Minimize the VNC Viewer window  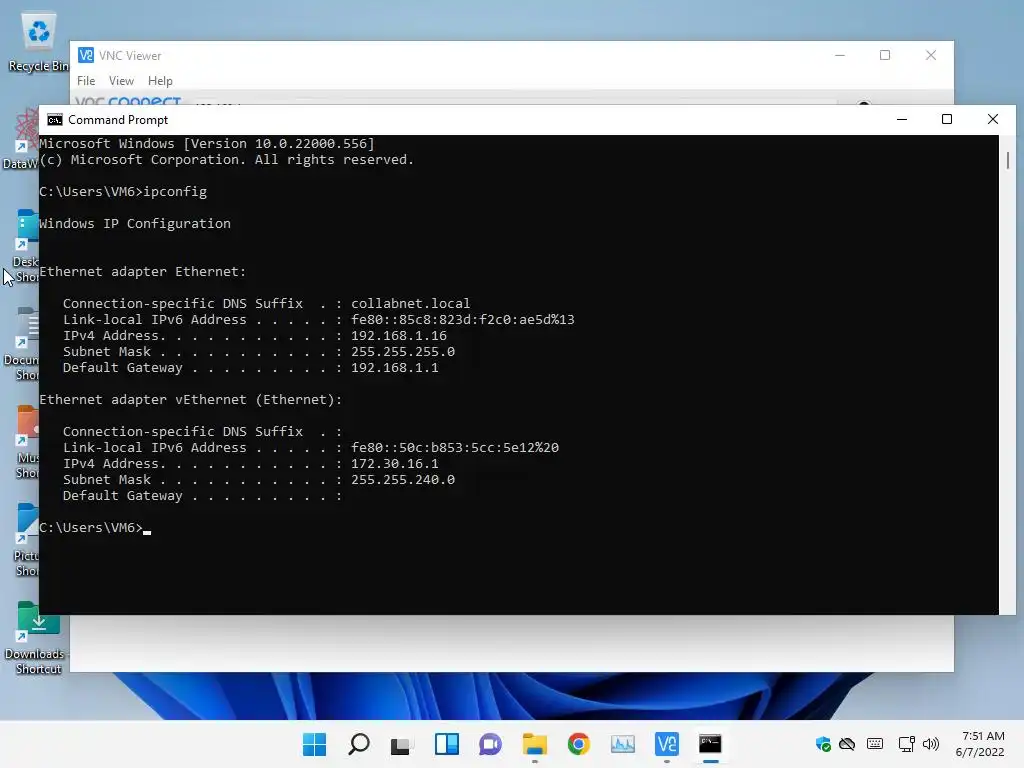[x=840, y=56]
